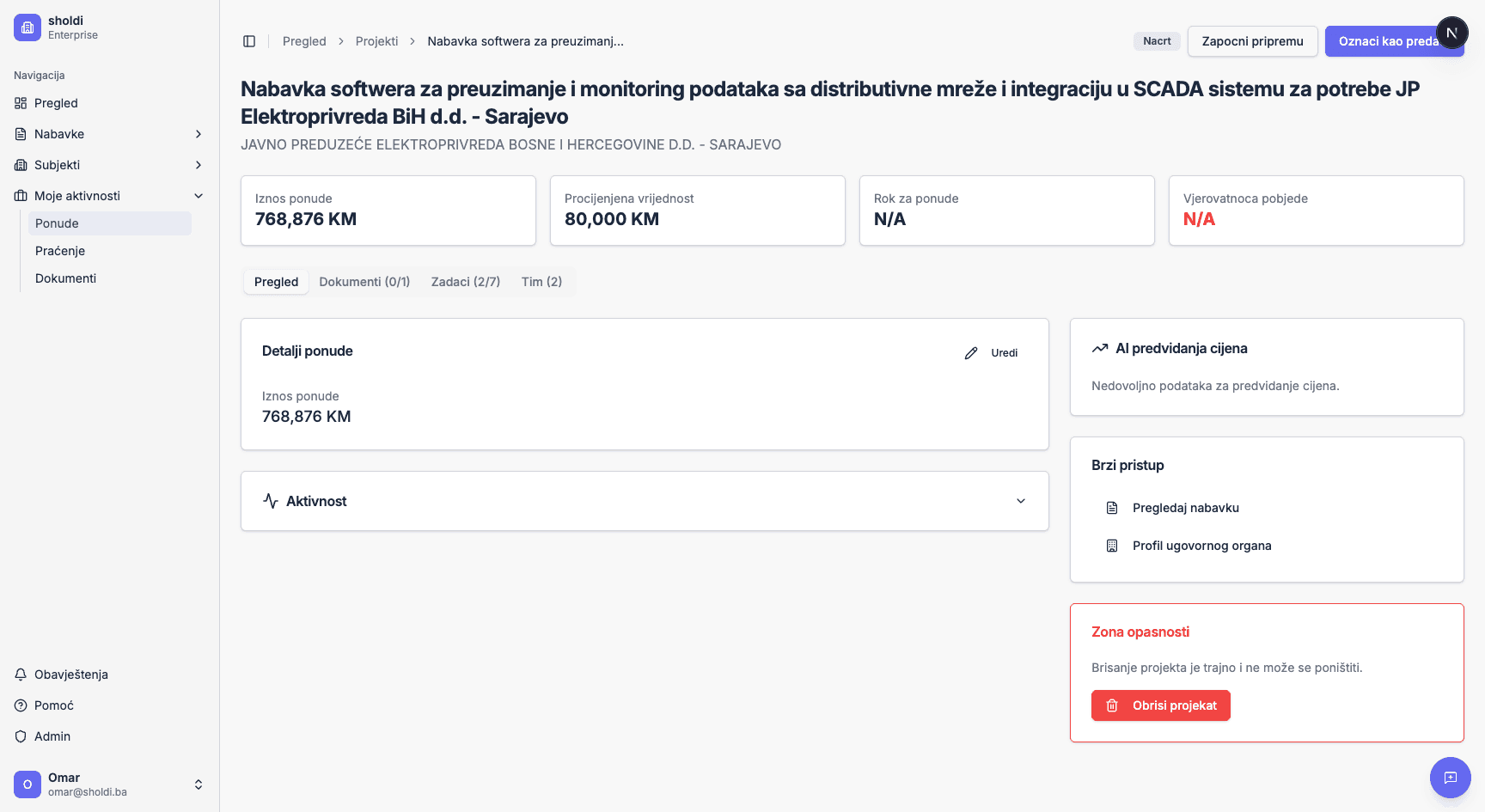Click the sholdi logo icon
1485x812 pixels.
coord(27,27)
